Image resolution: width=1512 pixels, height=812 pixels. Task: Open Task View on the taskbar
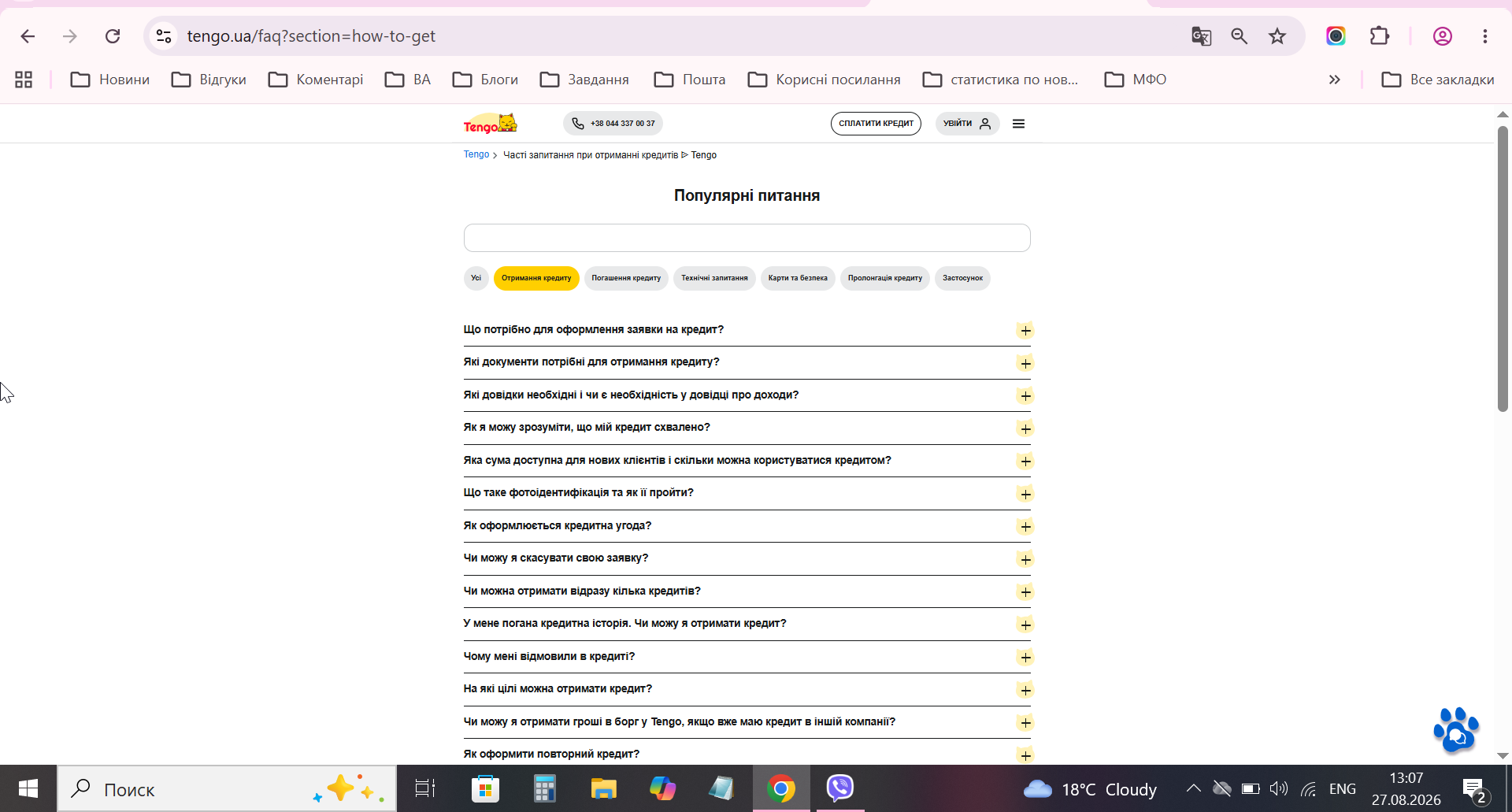pyautogui.click(x=425, y=788)
